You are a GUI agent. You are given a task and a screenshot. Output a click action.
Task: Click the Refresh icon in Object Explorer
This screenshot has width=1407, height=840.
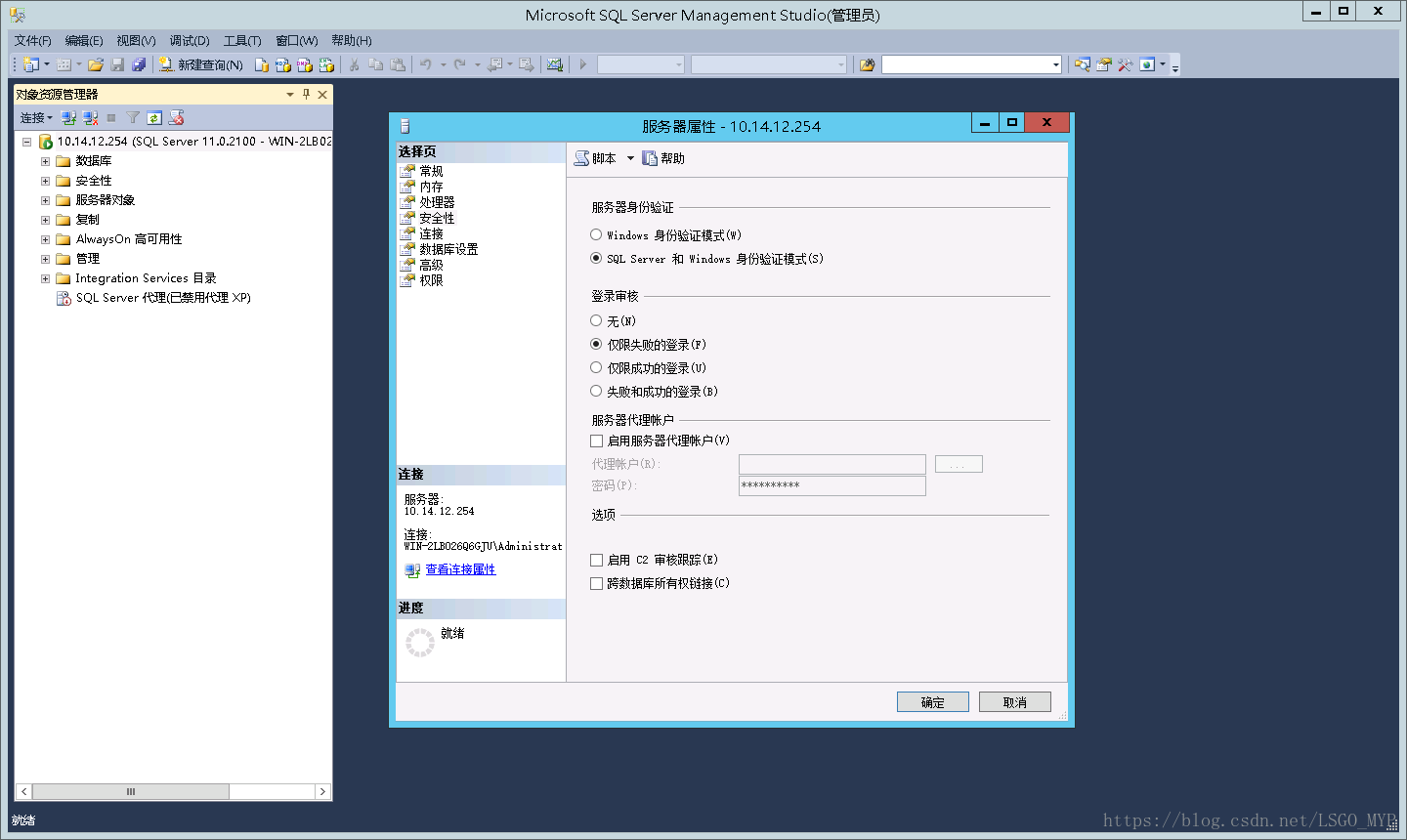[x=154, y=117]
